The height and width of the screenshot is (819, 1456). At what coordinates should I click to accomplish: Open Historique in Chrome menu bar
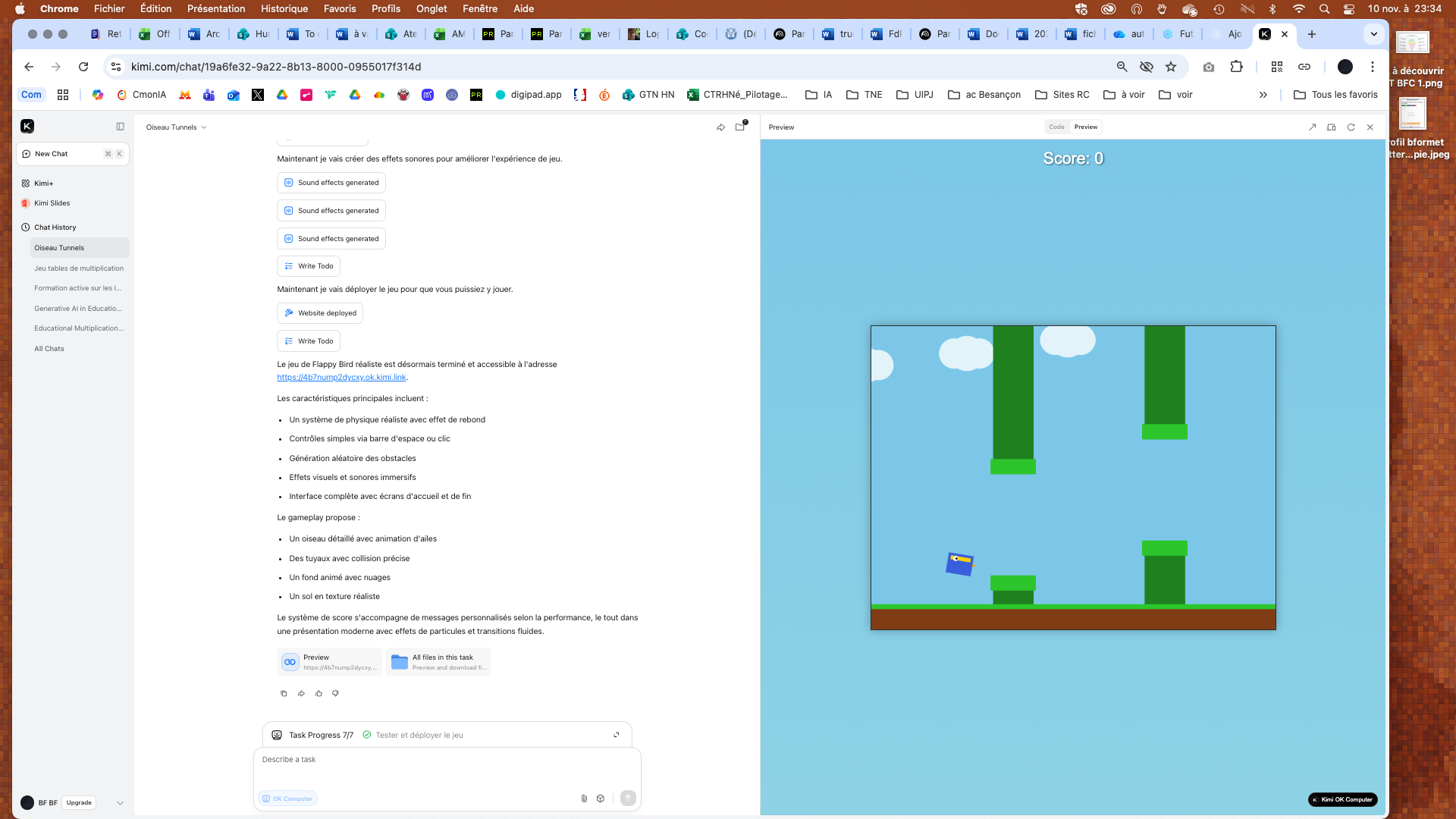click(284, 8)
